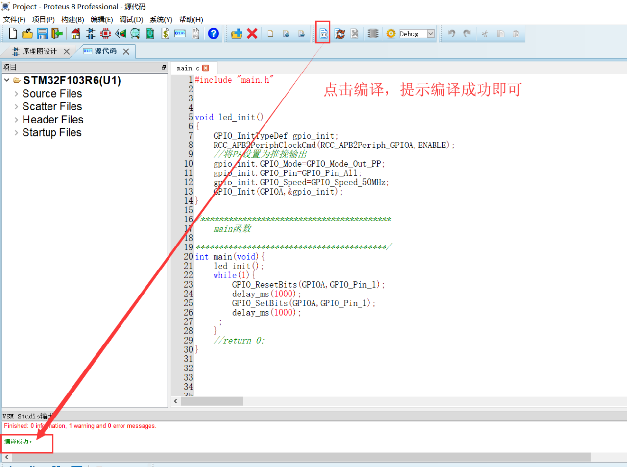Image resolution: width=628 pixels, height=468 pixels.
Task: Save the project with the floppy icon
Action: pos(42,34)
